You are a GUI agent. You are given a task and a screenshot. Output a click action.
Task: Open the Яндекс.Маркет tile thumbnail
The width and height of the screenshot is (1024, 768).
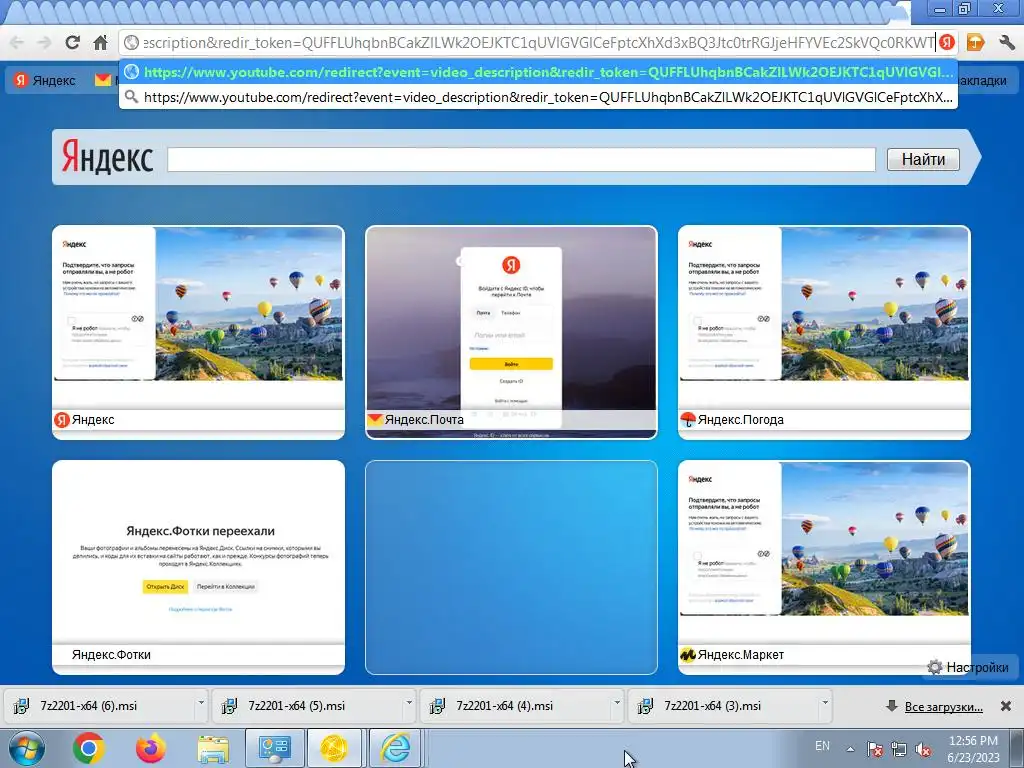pos(824,568)
